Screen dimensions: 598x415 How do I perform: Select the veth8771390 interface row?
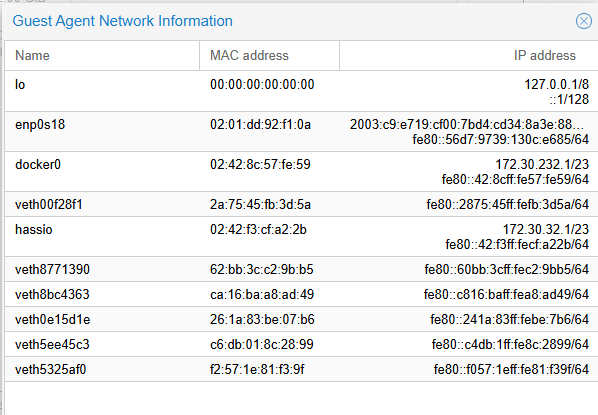coord(301,269)
